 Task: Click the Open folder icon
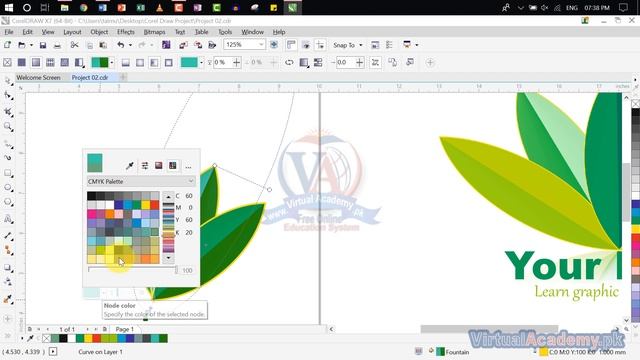tap(22, 45)
